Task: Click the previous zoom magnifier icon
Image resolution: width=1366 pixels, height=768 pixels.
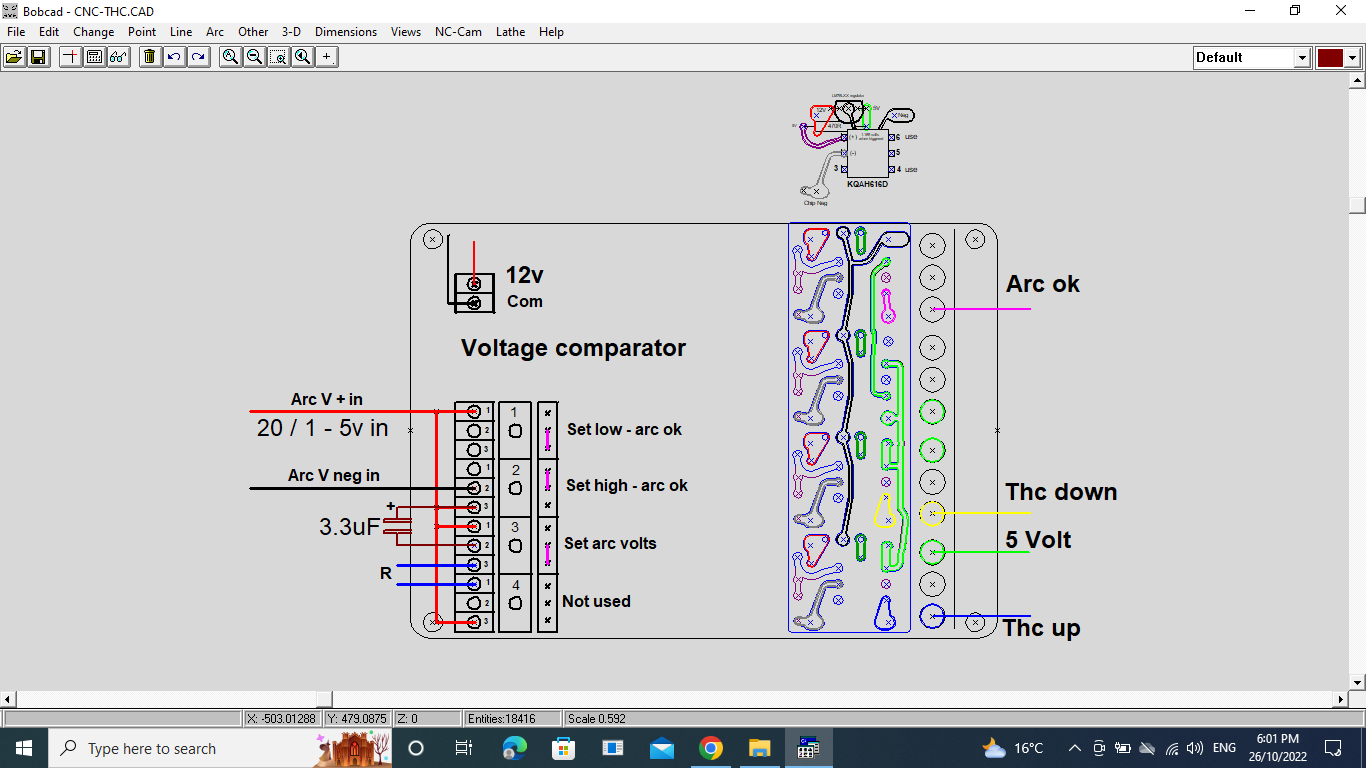Action: [302, 57]
